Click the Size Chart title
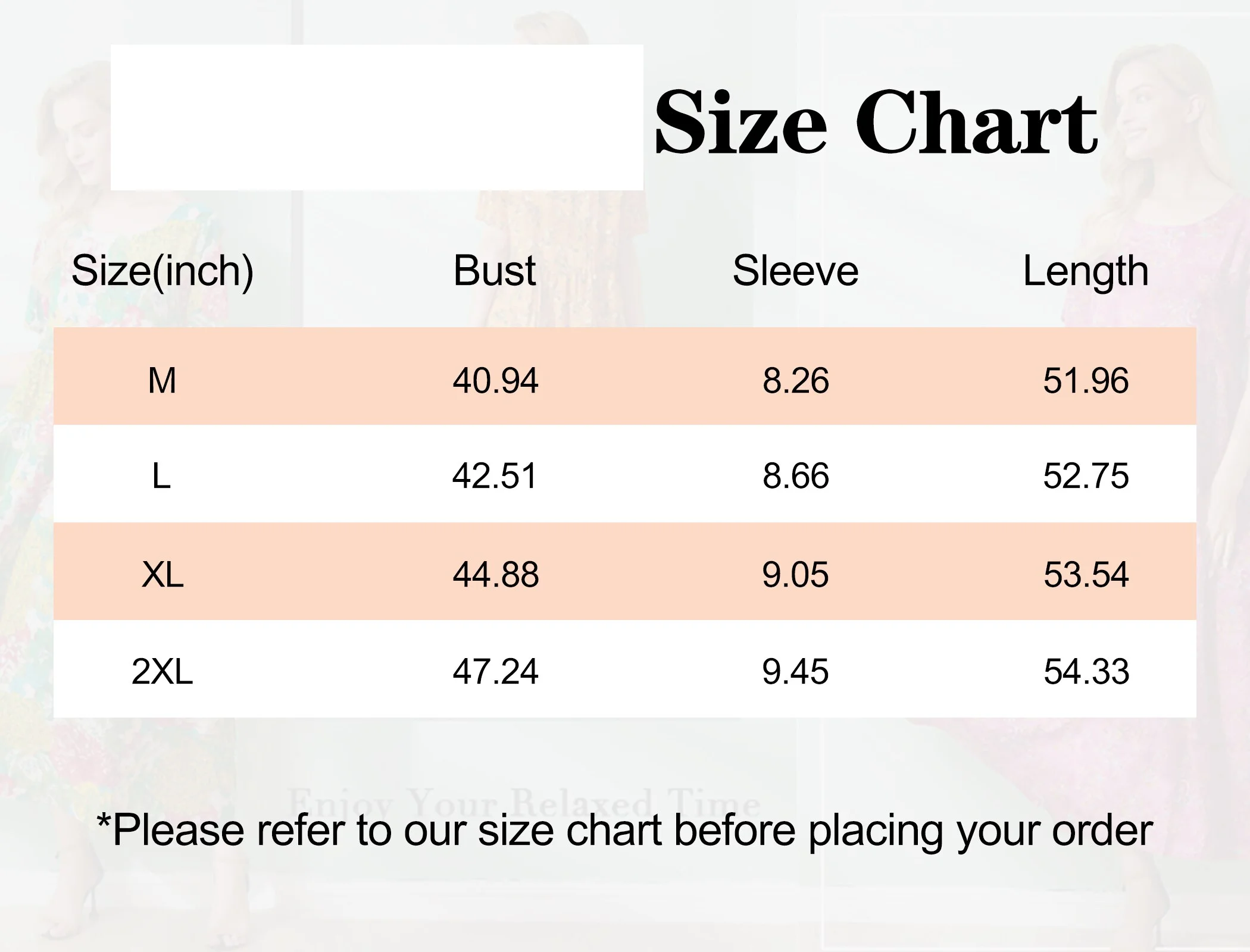The width and height of the screenshot is (1250, 952). 876,122
